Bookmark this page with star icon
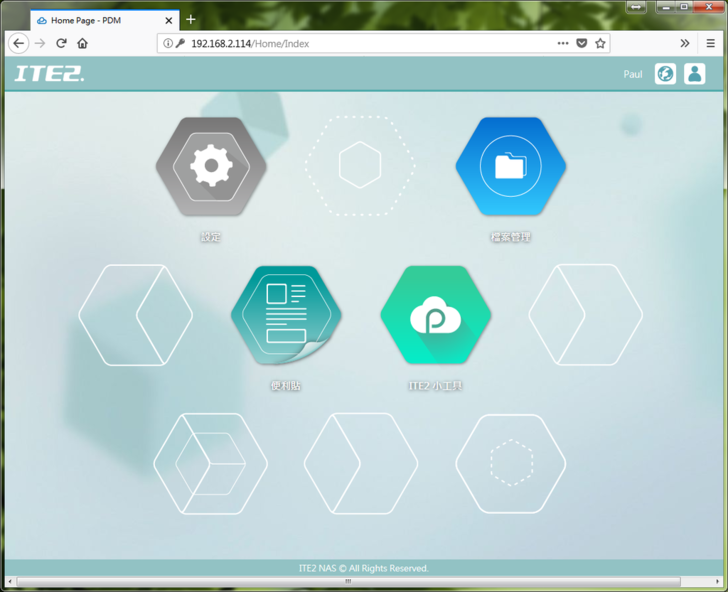The height and width of the screenshot is (592, 728). click(600, 43)
